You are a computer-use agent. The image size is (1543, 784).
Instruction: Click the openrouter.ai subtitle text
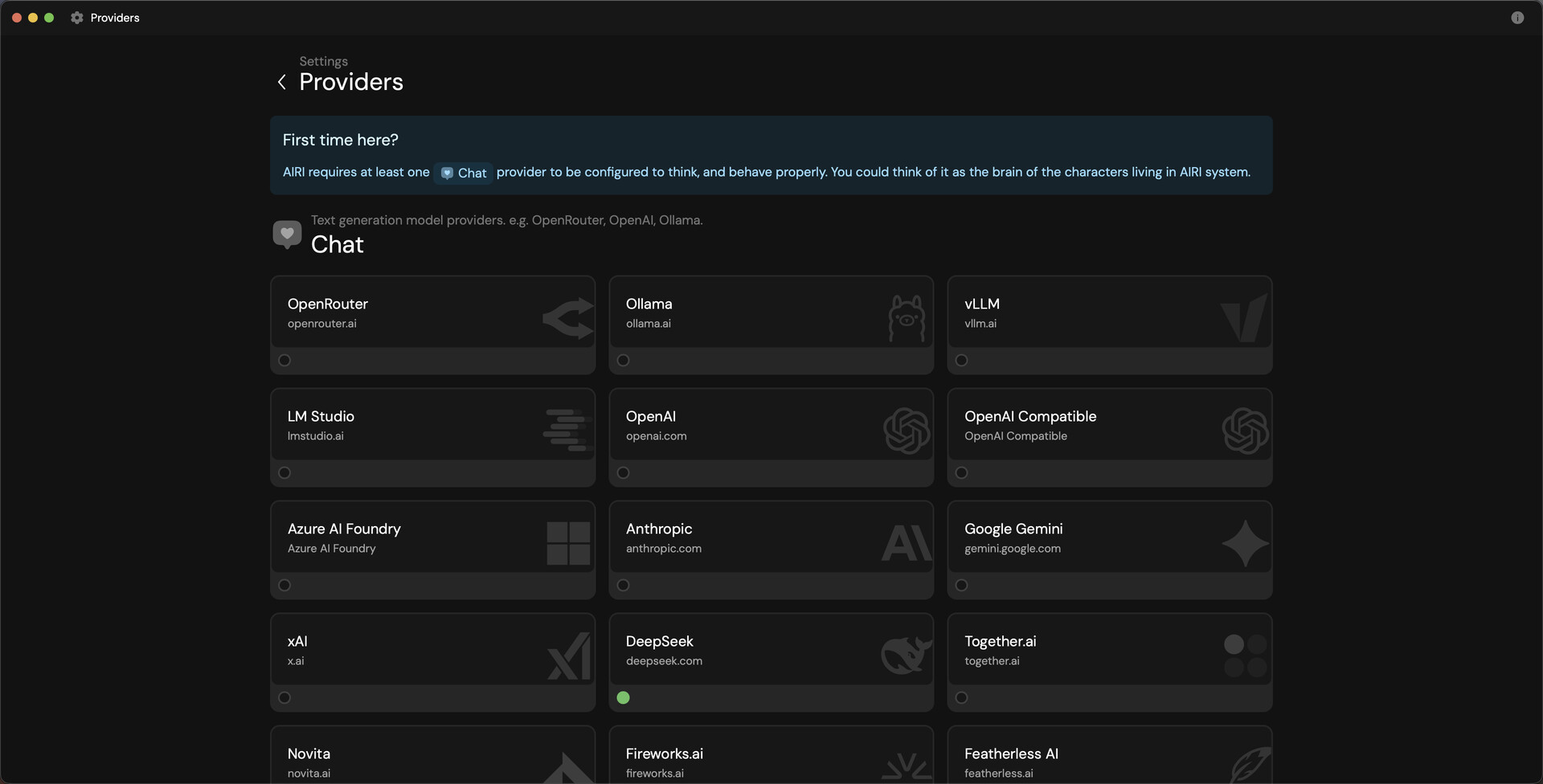pyautogui.click(x=322, y=324)
